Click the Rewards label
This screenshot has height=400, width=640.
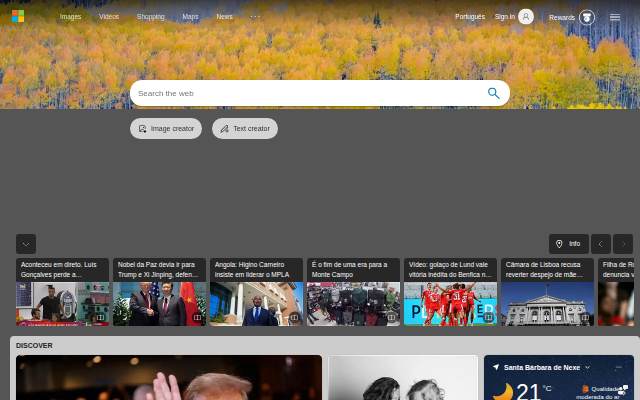tap(562, 18)
